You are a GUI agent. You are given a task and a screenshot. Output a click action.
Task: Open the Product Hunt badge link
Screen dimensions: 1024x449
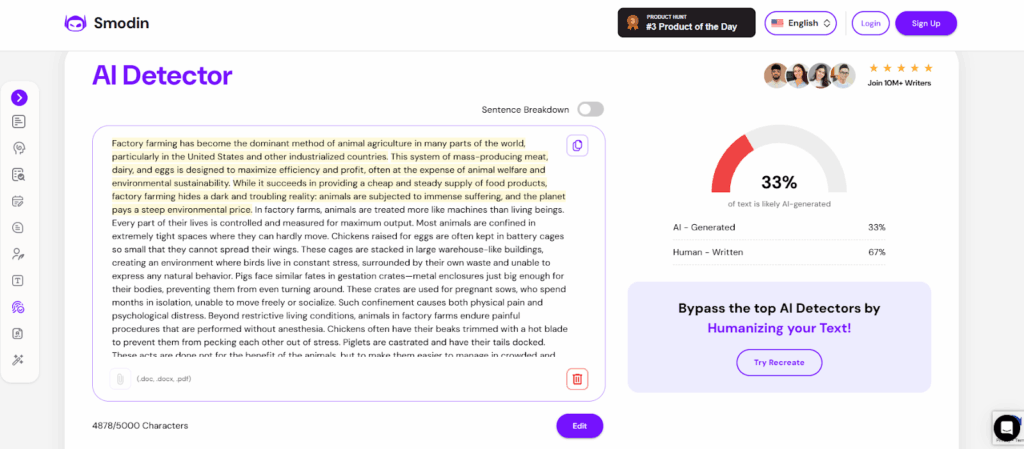(x=686, y=23)
